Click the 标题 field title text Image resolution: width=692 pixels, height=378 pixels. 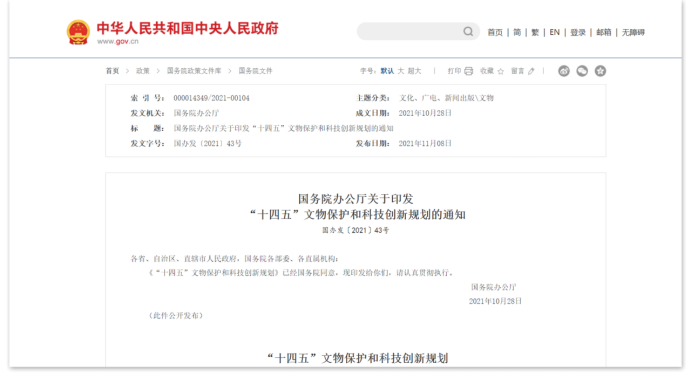tap(283, 128)
